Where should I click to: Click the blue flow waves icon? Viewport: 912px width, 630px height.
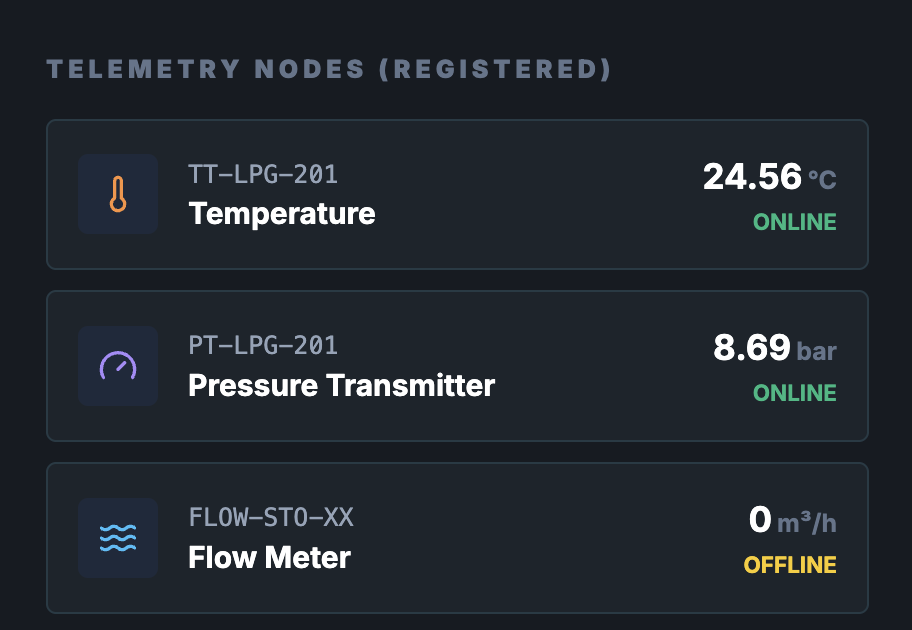point(118,538)
